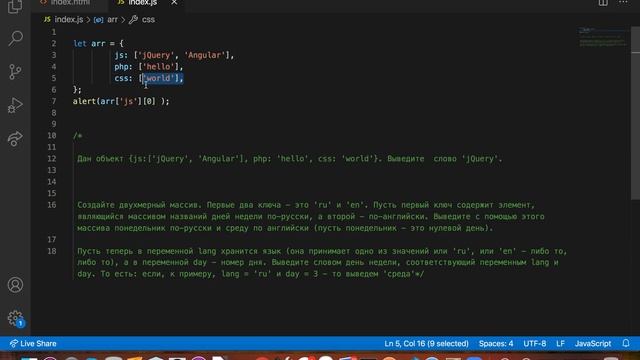This screenshot has width=640, height=360.
Task: Click the Live Share status bar button
Action: [33, 343]
